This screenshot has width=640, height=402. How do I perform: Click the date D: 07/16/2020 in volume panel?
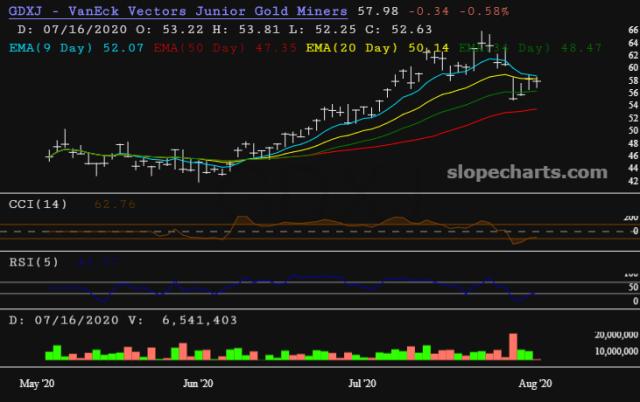click(64, 320)
